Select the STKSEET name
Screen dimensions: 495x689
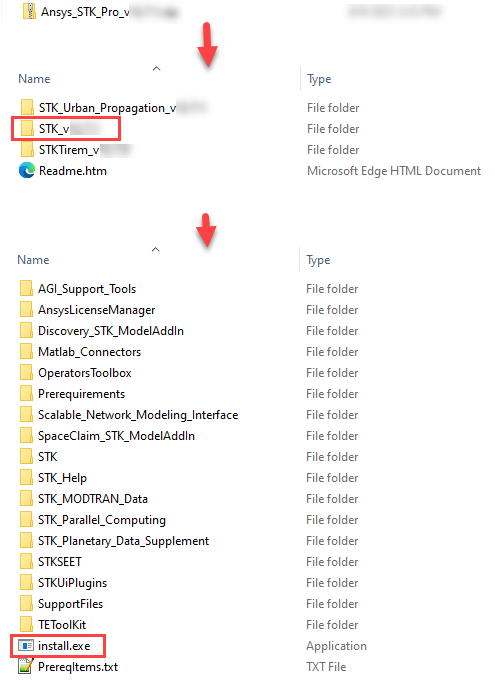(x=60, y=562)
